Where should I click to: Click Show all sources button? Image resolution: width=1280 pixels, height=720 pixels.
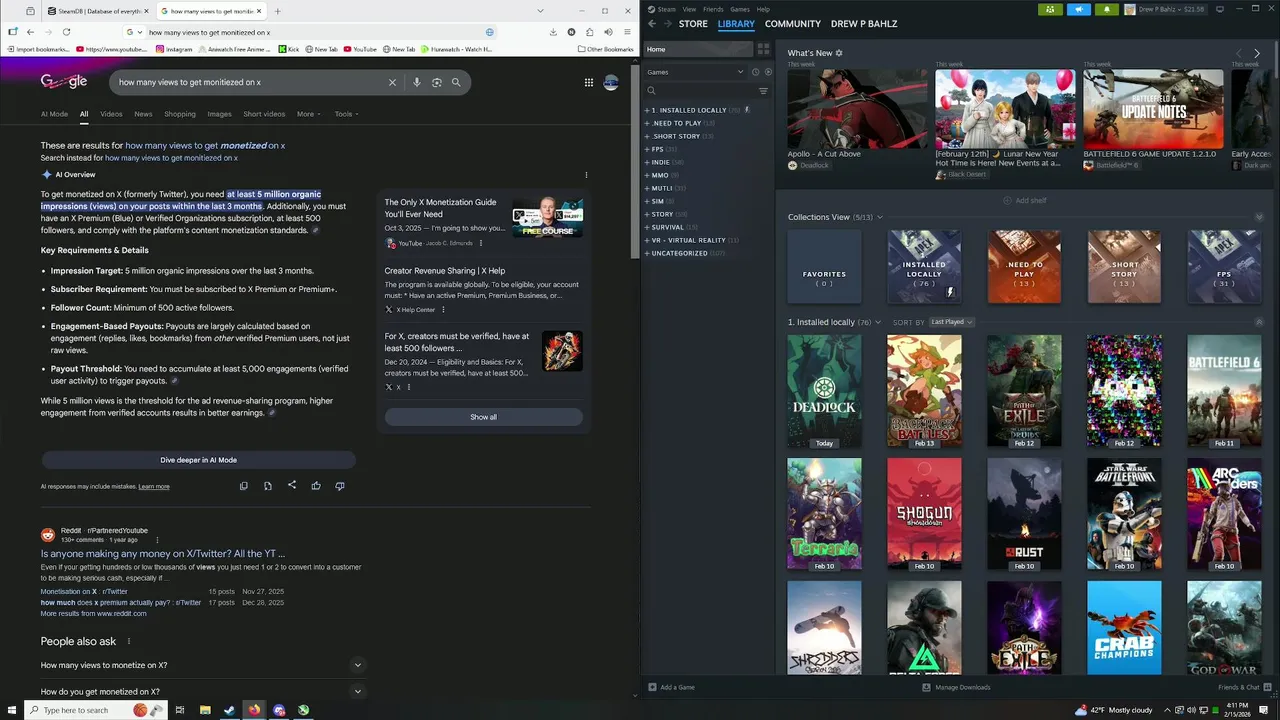pos(483,417)
